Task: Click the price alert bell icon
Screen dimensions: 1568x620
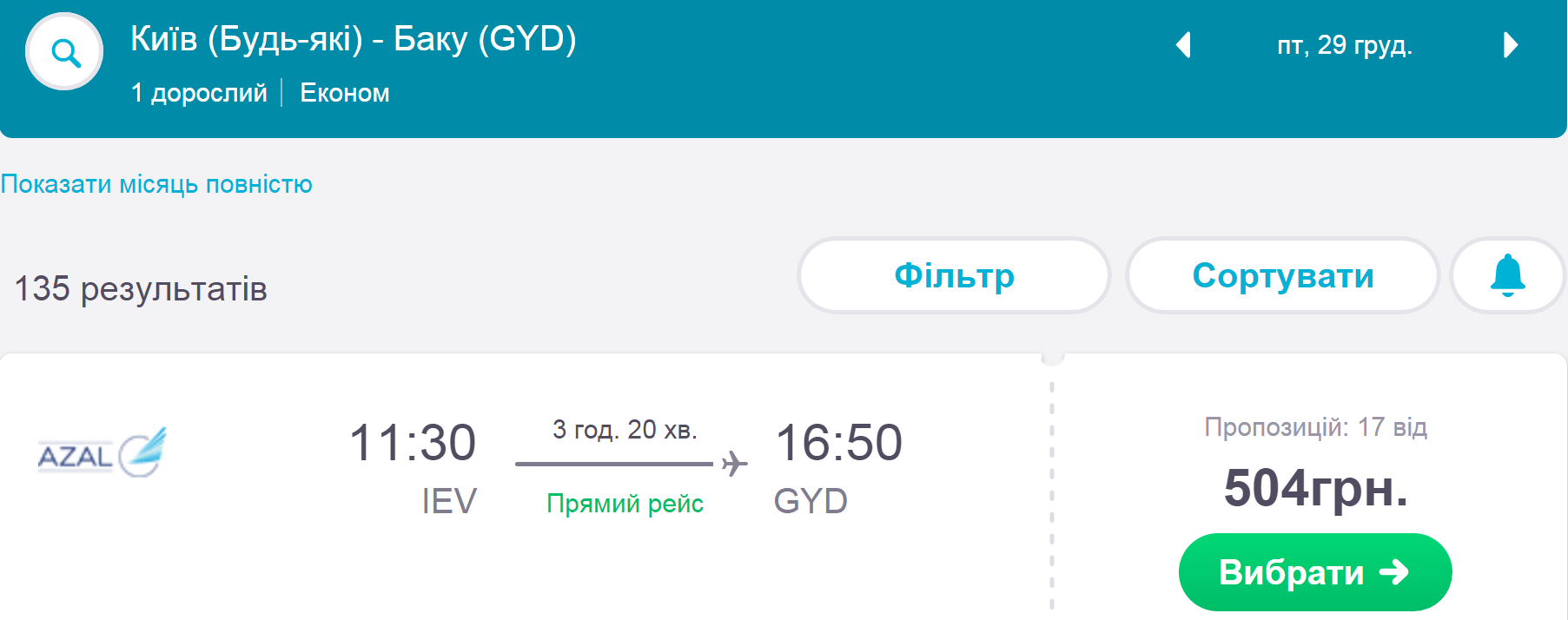Action: 1507,276
